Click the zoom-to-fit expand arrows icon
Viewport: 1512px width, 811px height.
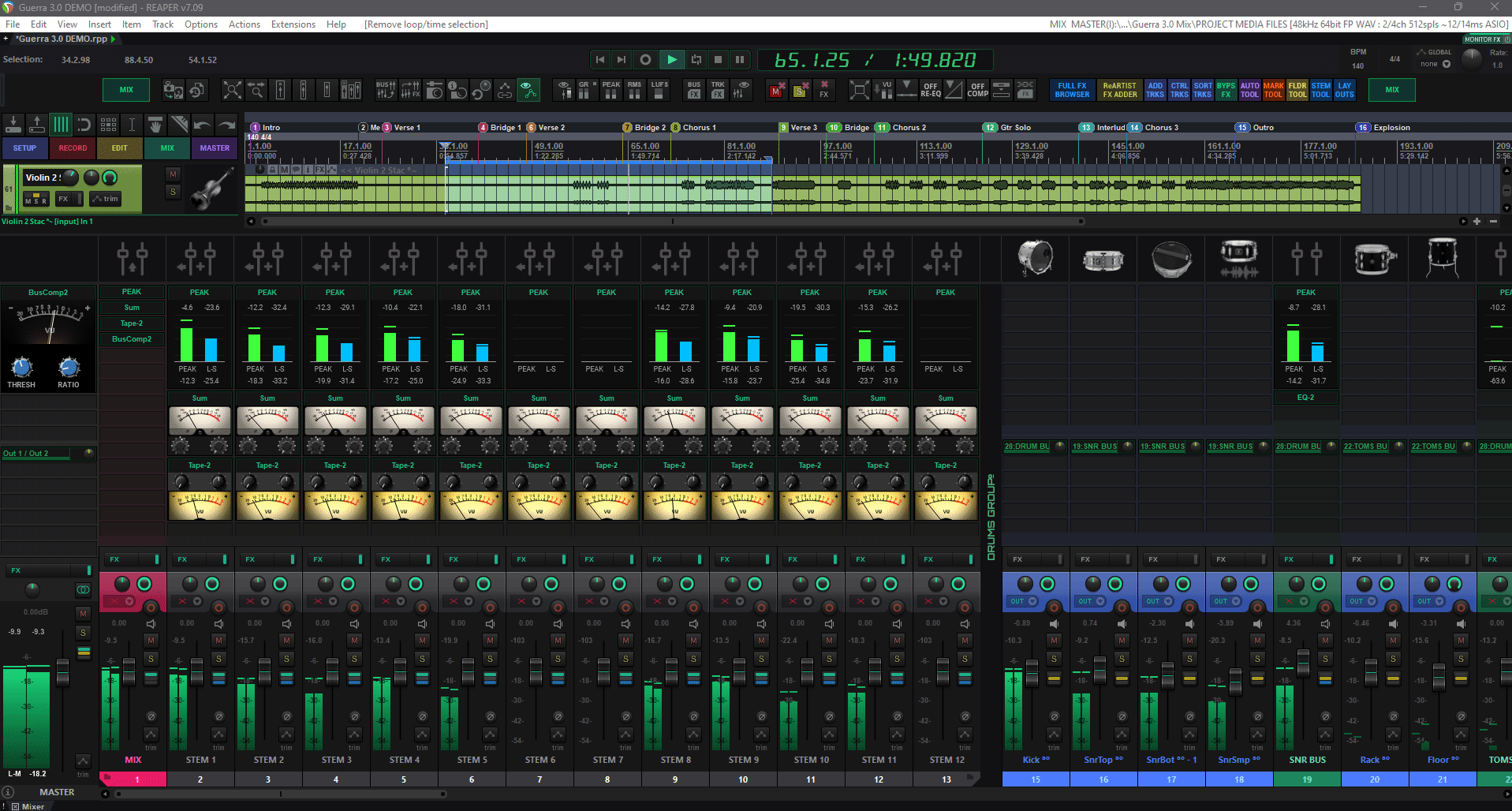click(x=232, y=90)
